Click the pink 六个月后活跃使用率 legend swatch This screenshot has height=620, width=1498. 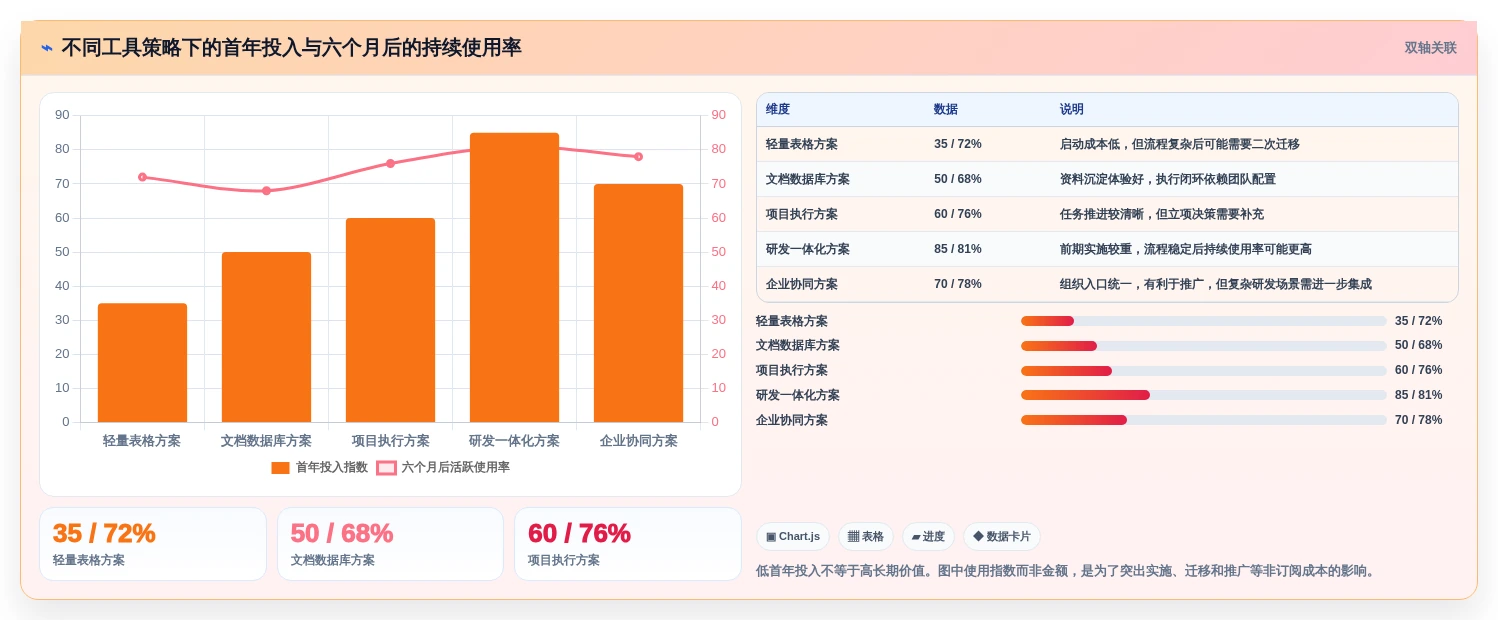coord(386,467)
